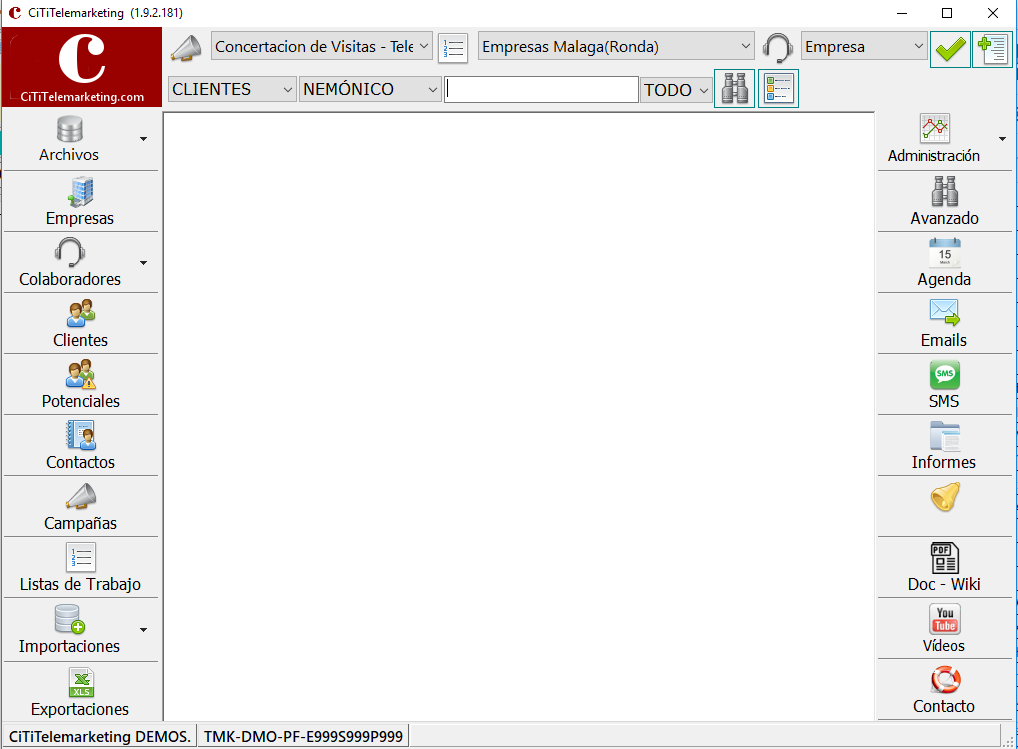Open the Empresas Malaga(Ronda) list dropdown

tap(616, 47)
